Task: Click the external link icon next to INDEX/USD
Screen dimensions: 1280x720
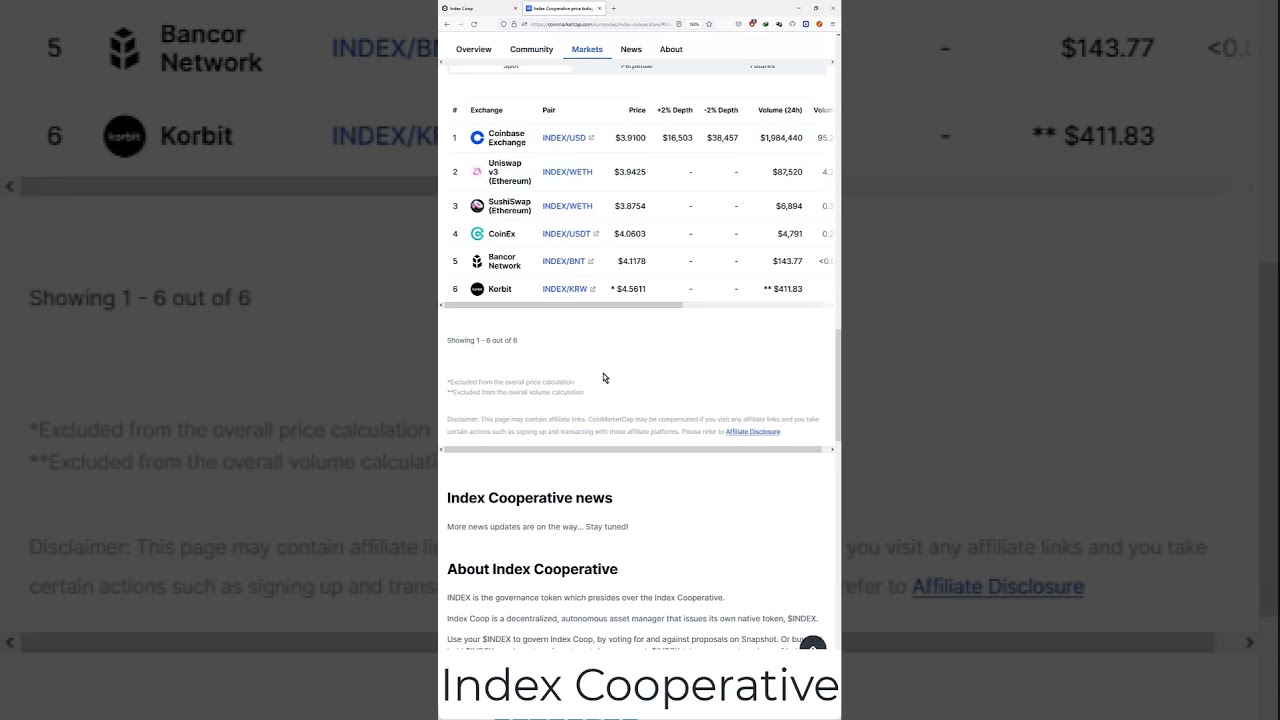Action: [x=591, y=138]
